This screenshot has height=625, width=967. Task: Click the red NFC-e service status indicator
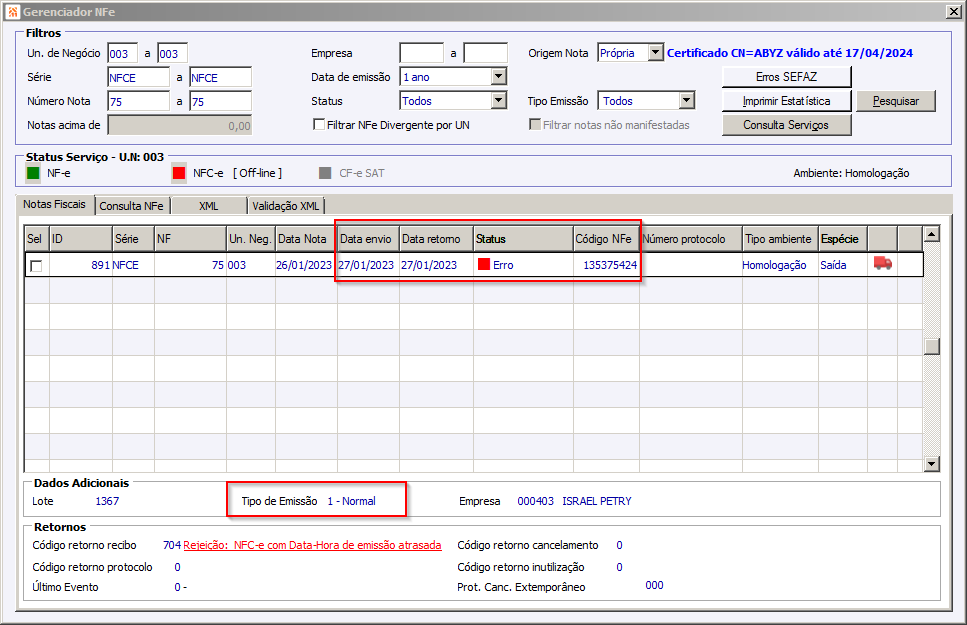click(x=179, y=173)
